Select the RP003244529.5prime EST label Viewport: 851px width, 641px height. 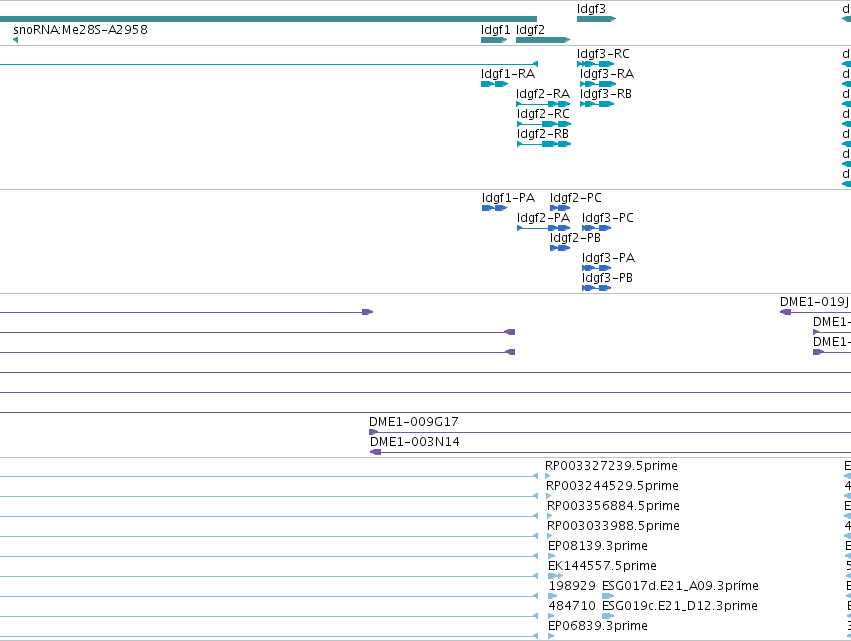pos(612,486)
